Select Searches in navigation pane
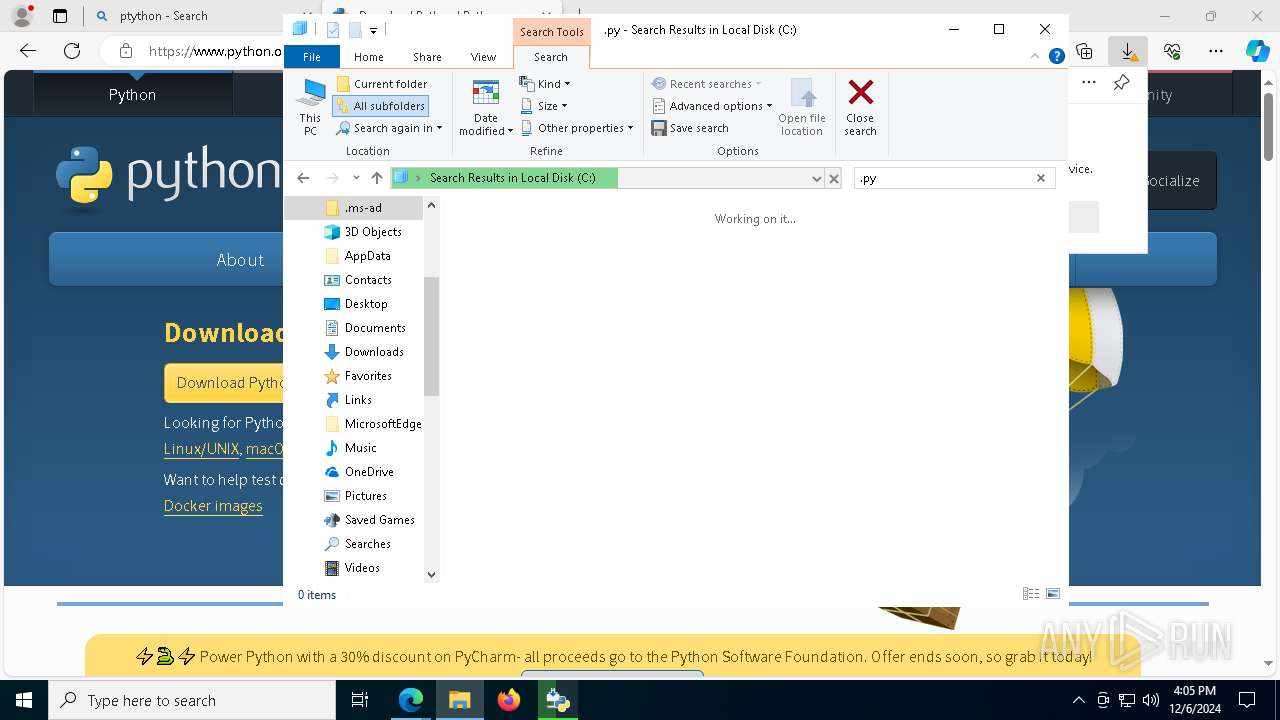 (x=358, y=544)
